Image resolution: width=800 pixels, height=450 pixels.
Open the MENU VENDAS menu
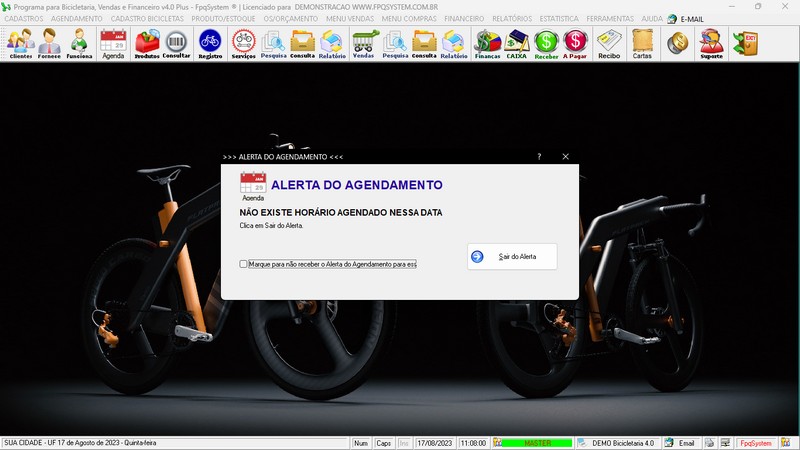pos(350,18)
